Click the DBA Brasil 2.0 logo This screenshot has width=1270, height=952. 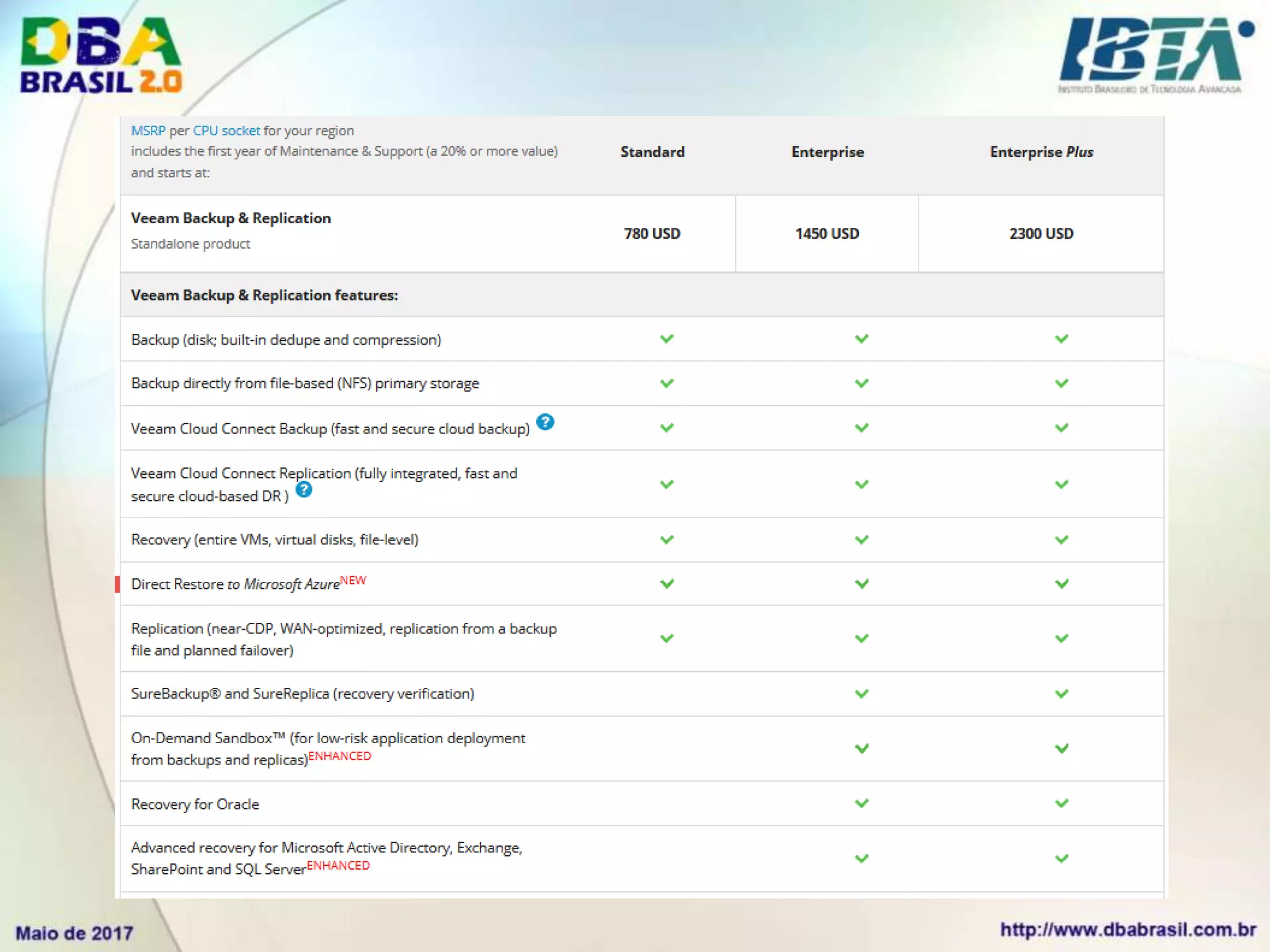tap(101, 55)
